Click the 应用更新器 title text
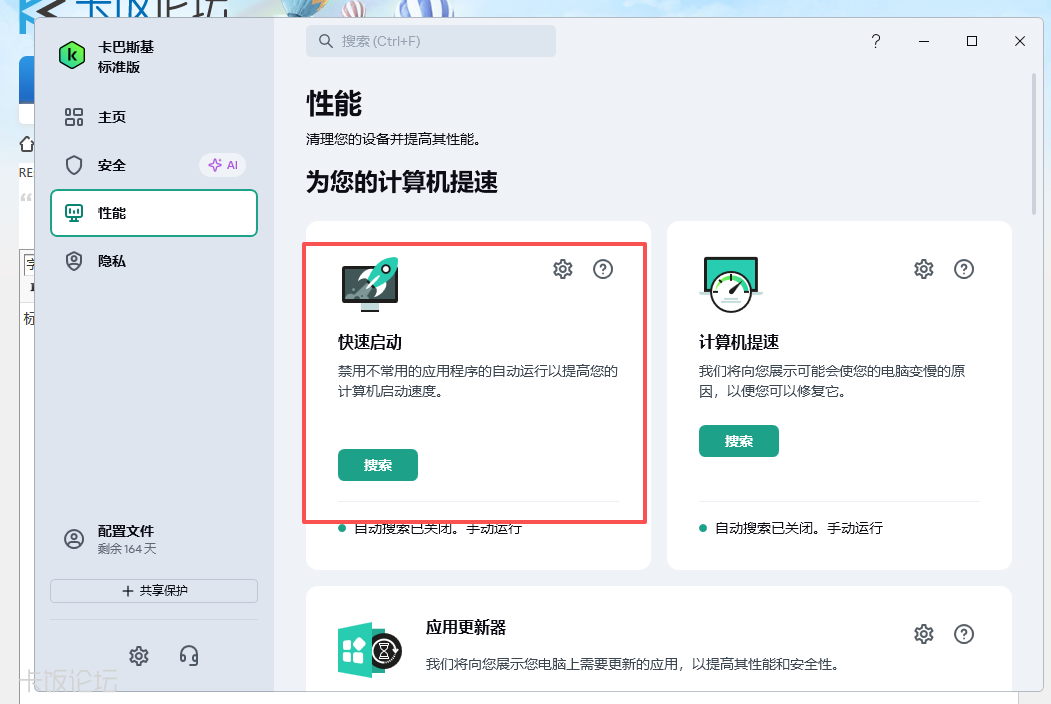 point(466,628)
